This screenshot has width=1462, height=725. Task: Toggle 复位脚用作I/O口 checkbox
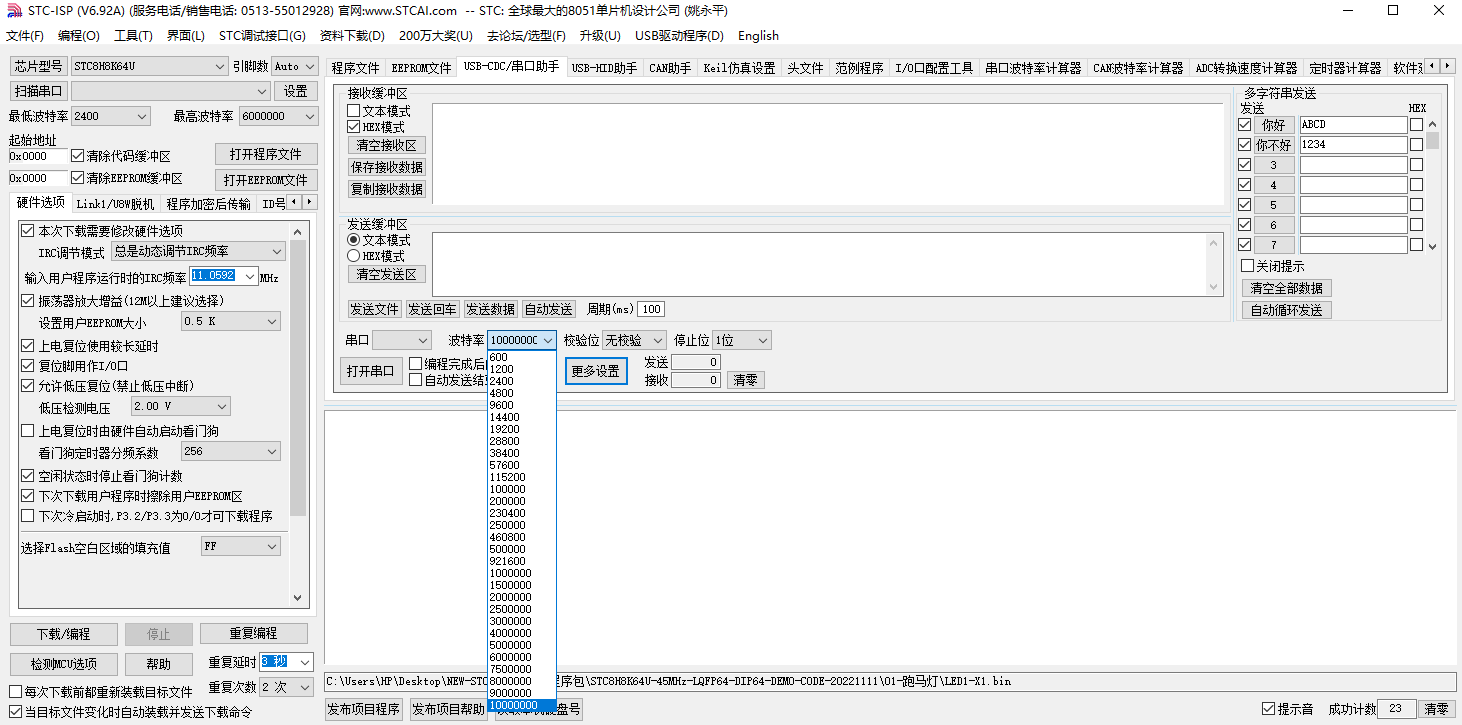point(28,366)
